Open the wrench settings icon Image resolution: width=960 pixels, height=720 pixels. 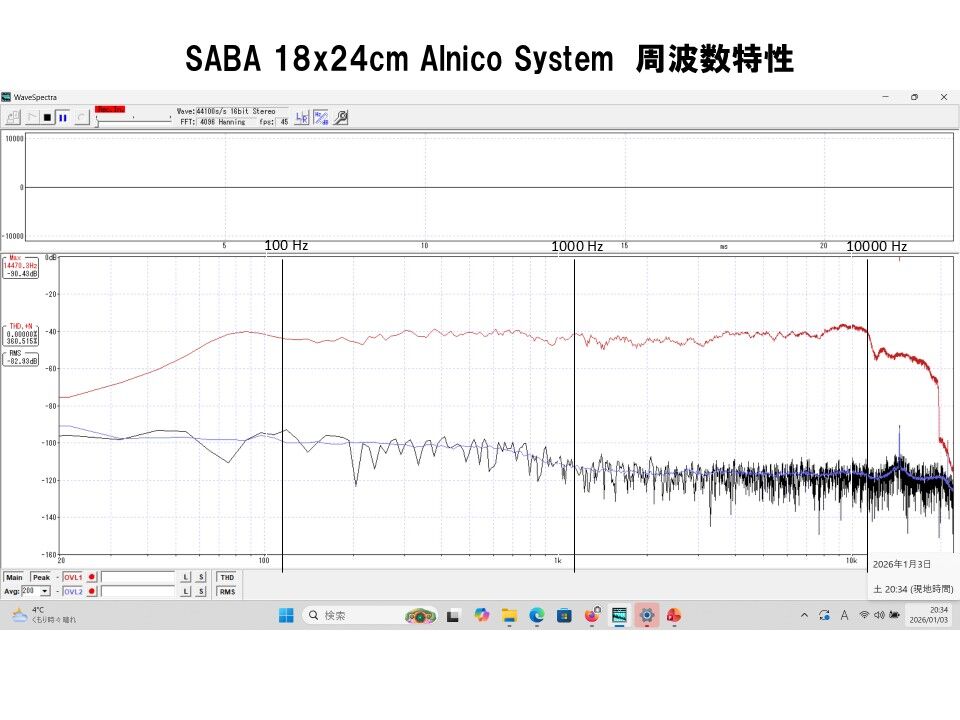(341, 118)
